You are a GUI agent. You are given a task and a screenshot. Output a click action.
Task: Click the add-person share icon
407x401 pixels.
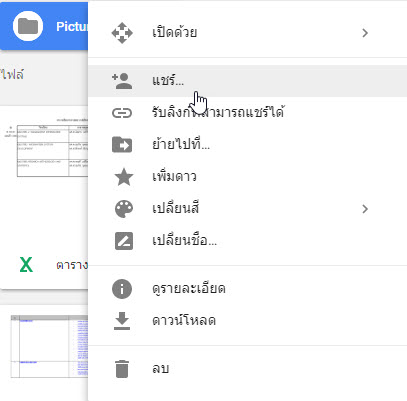122,81
